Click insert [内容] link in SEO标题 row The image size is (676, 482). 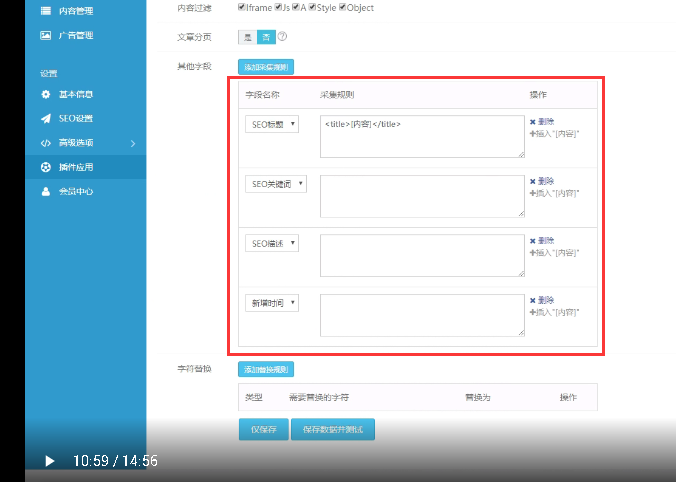554,134
